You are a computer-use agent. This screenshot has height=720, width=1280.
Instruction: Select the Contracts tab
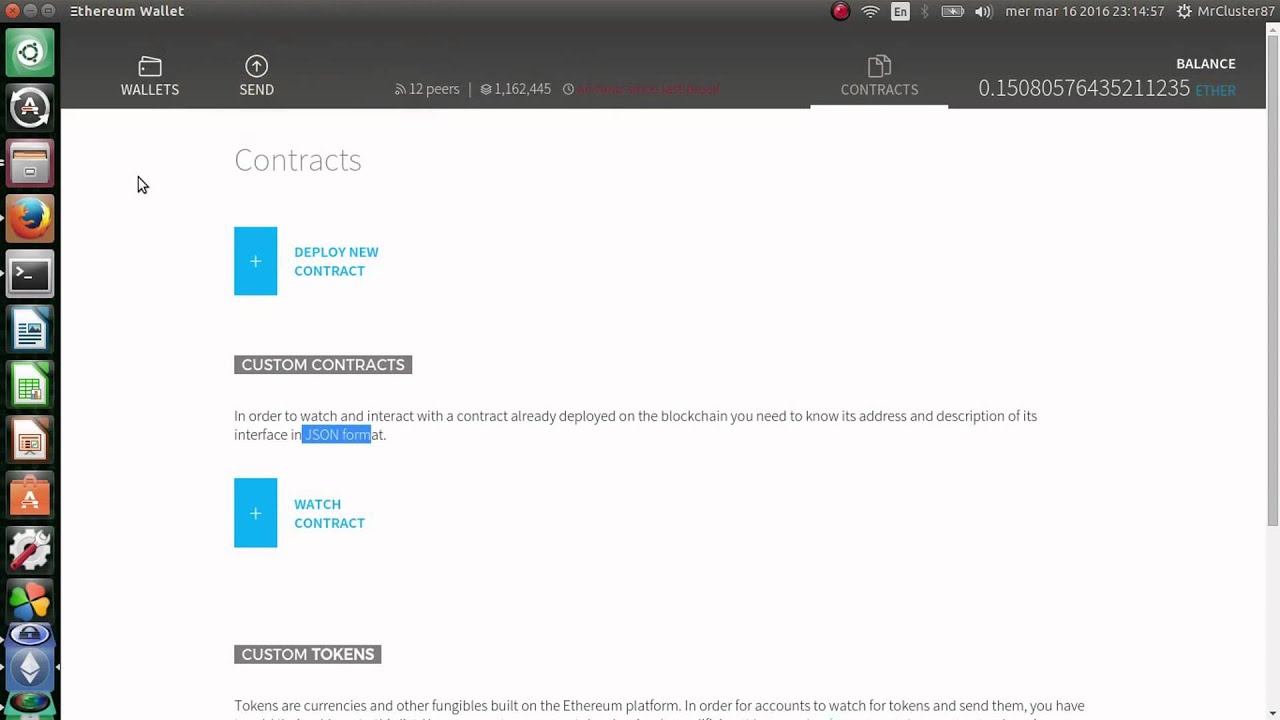tap(879, 76)
